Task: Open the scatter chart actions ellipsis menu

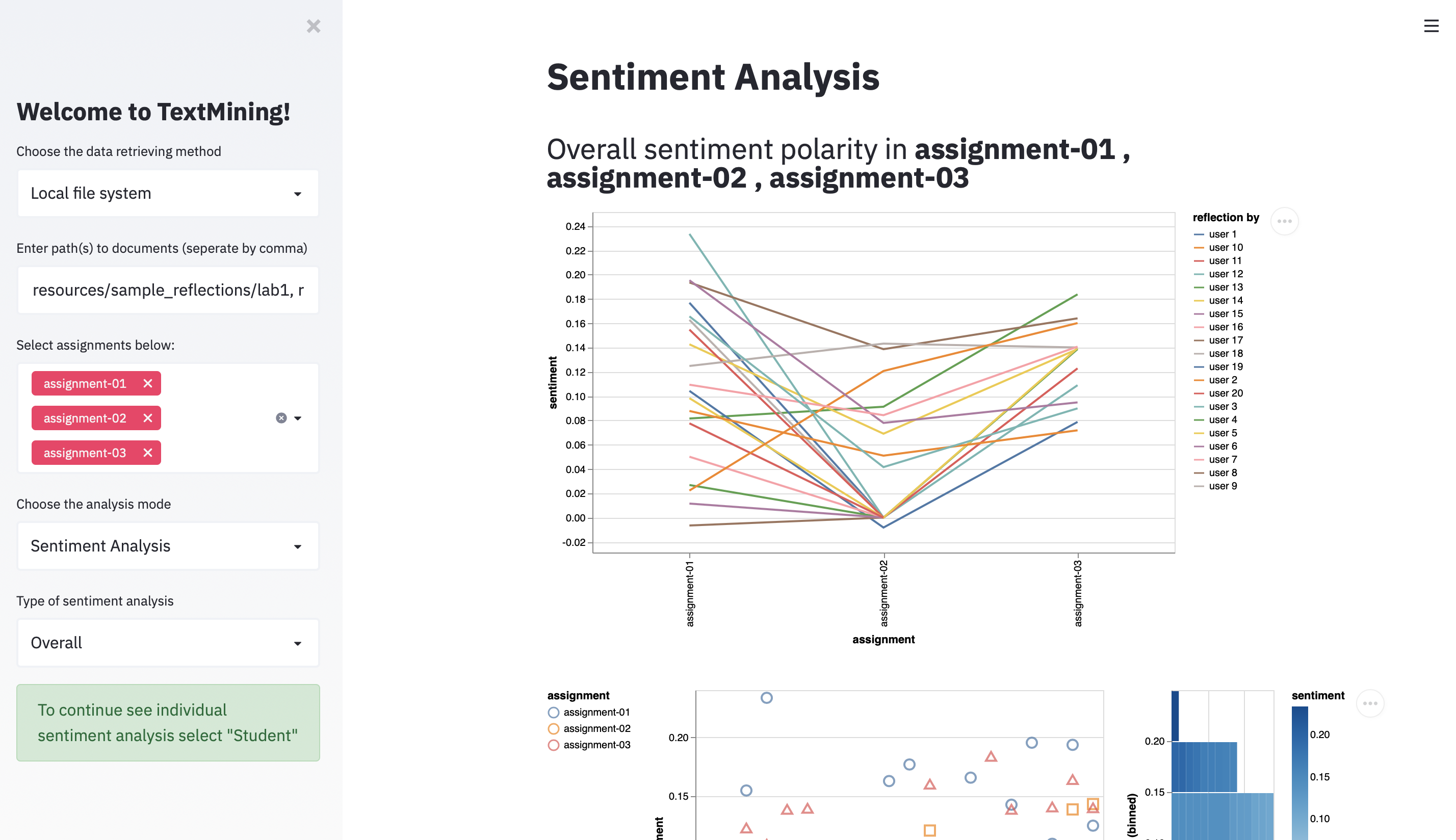Action: (1370, 703)
